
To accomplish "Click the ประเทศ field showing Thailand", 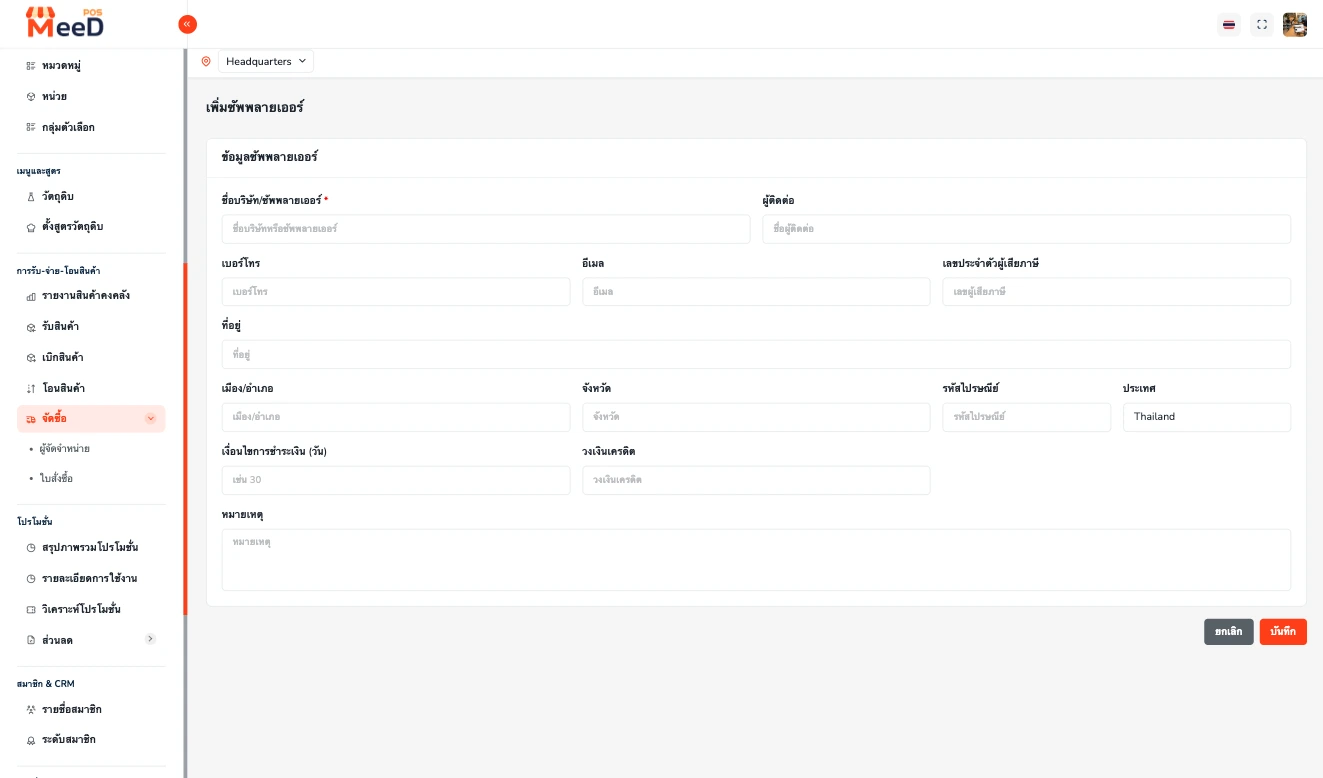I will tap(1207, 417).
